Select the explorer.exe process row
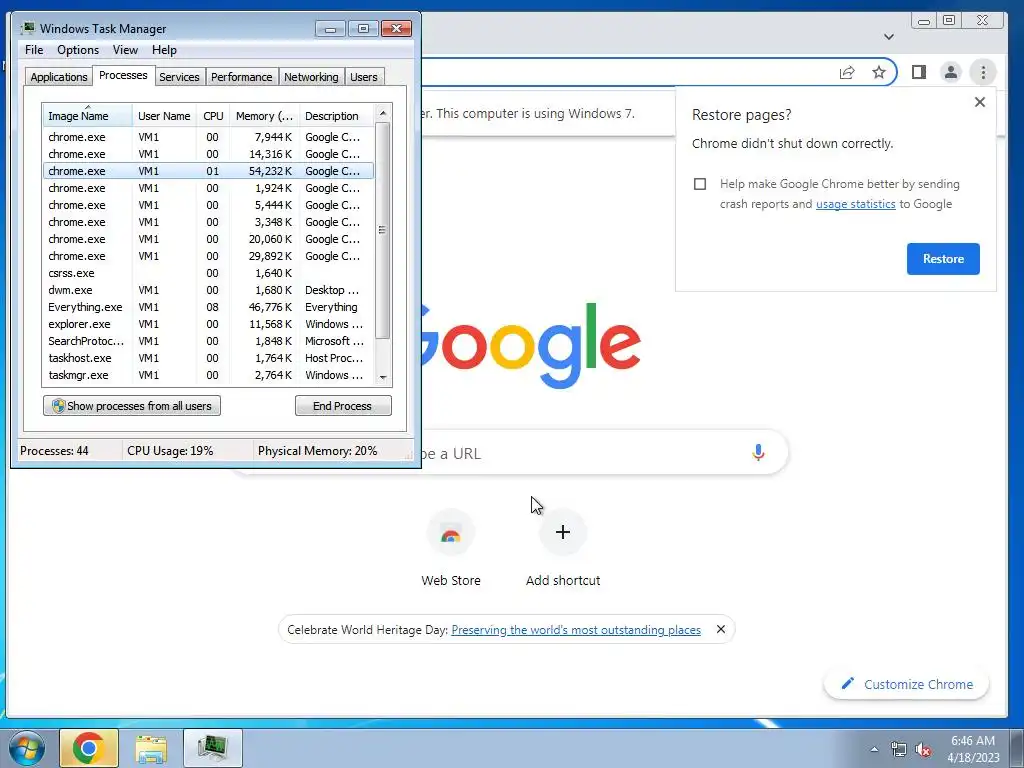 click(x=208, y=324)
